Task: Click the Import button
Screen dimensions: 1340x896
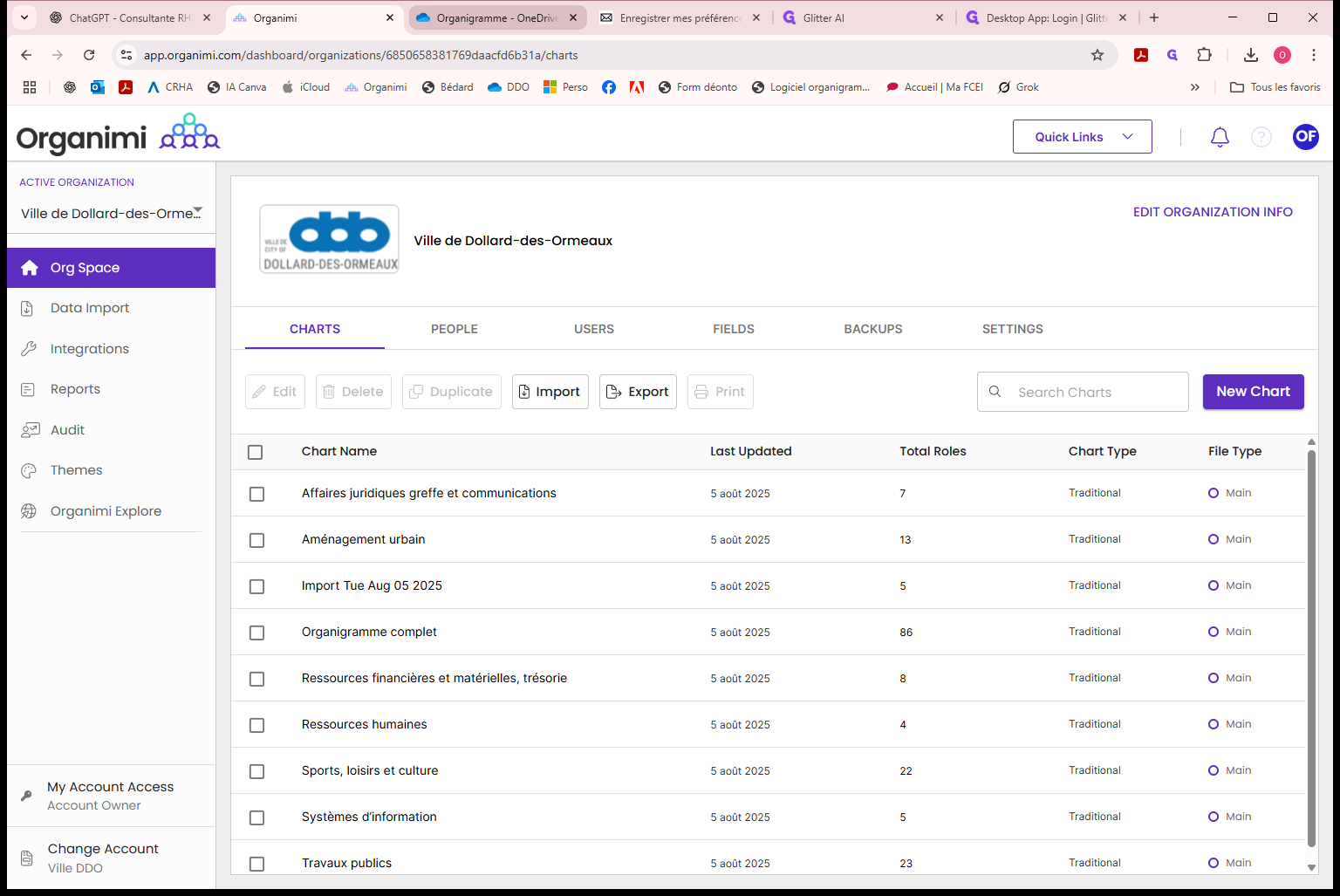Action: (x=550, y=392)
